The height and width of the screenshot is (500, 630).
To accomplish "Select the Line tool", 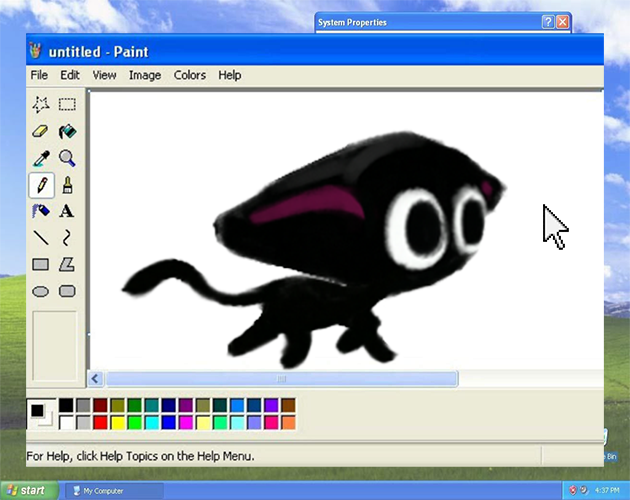I will tap(41, 238).
